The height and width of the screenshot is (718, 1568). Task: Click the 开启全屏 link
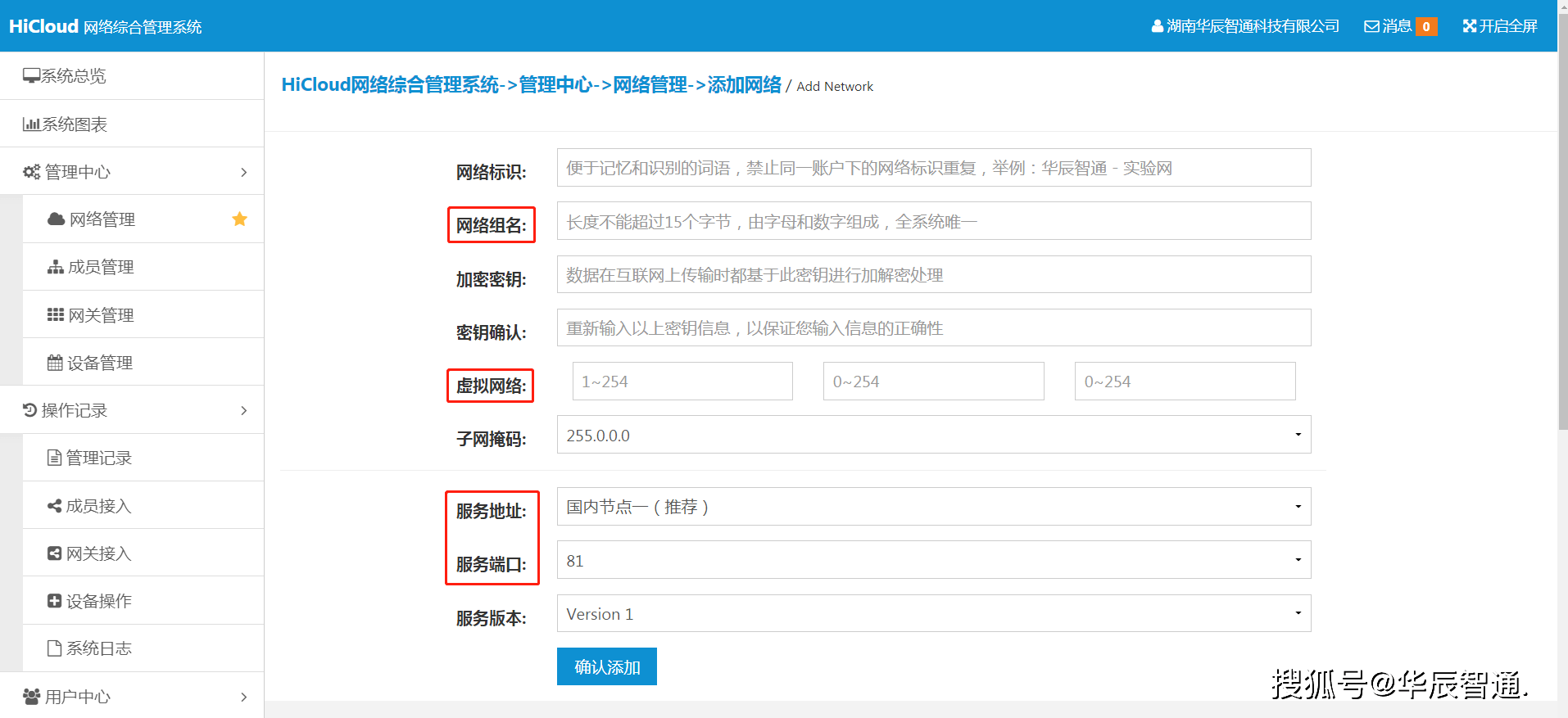click(1500, 26)
